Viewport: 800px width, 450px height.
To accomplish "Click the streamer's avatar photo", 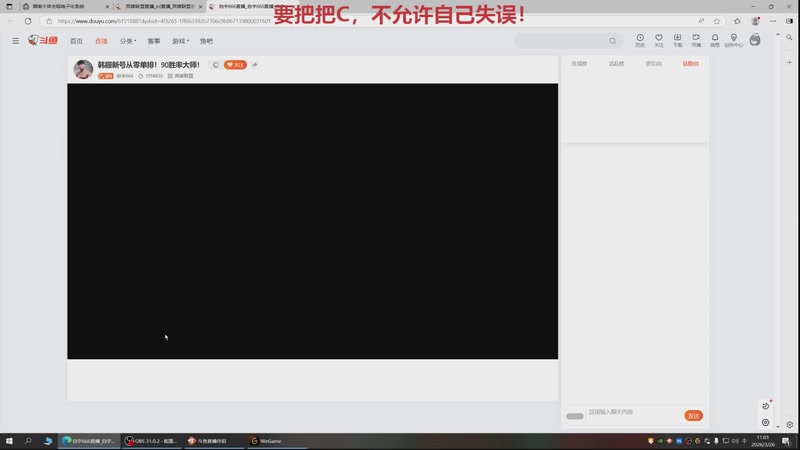I will [x=83, y=69].
